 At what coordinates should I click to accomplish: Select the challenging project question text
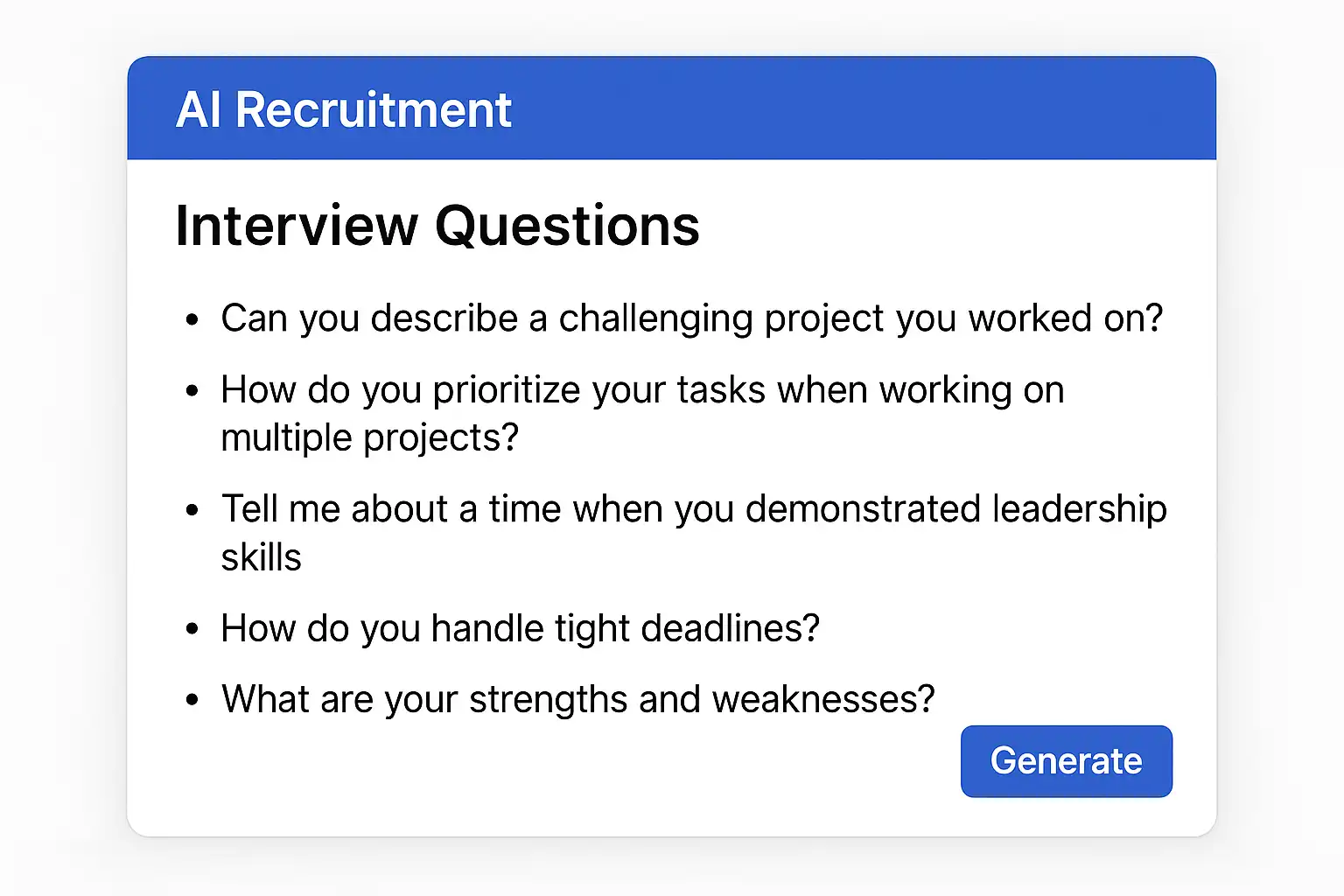coord(691,318)
